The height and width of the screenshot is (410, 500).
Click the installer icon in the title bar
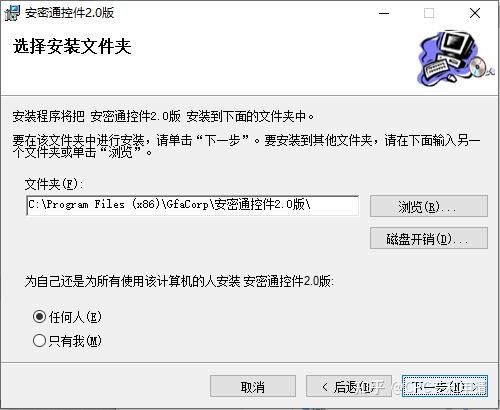(12, 13)
